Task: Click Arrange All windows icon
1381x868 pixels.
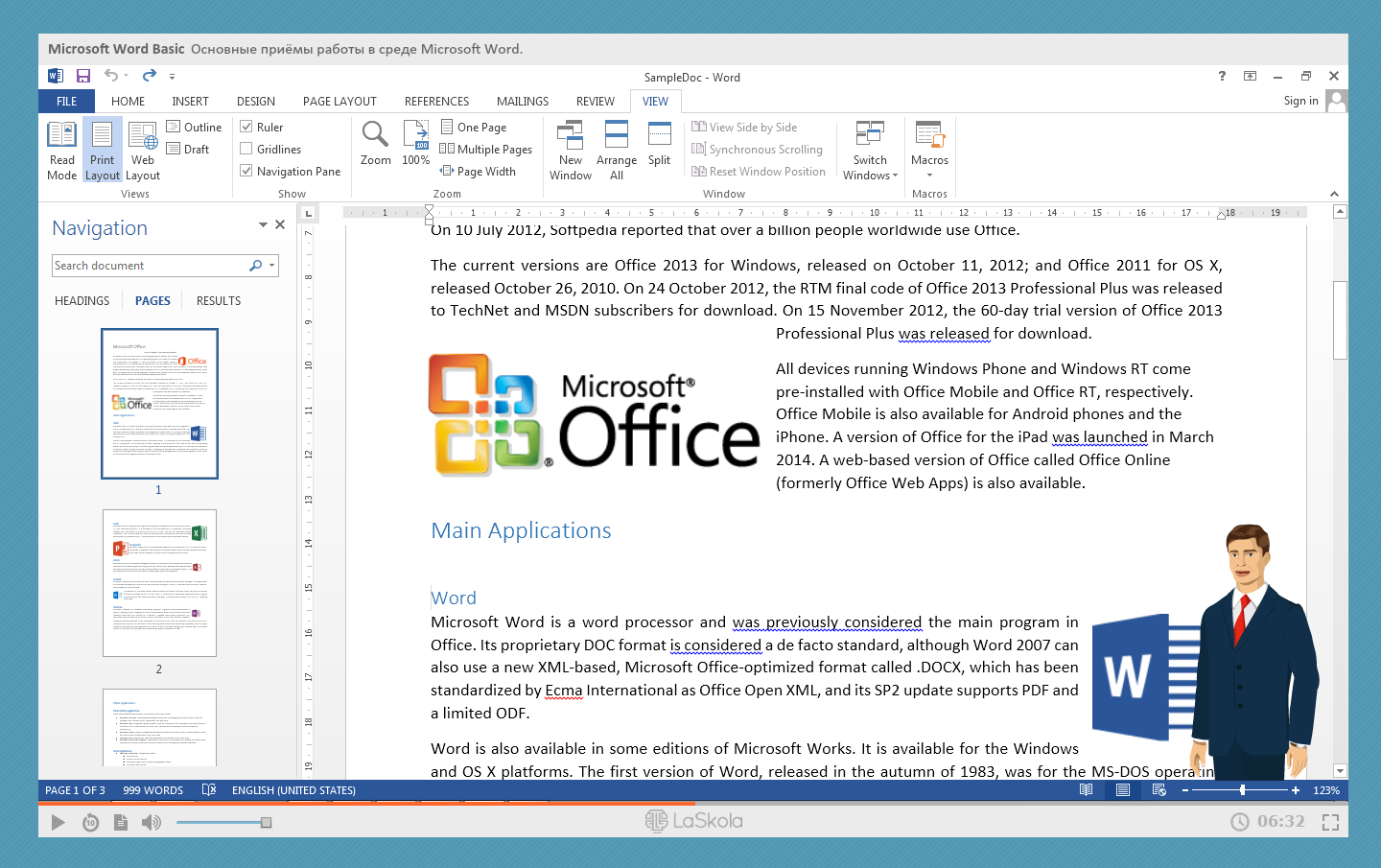Action: 616,150
